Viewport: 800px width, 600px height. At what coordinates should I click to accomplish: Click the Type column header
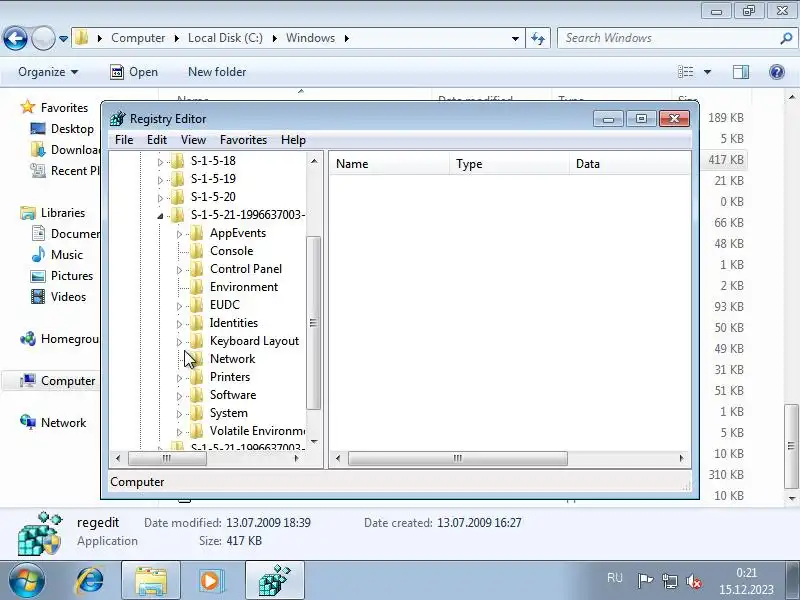click(509, 164)
